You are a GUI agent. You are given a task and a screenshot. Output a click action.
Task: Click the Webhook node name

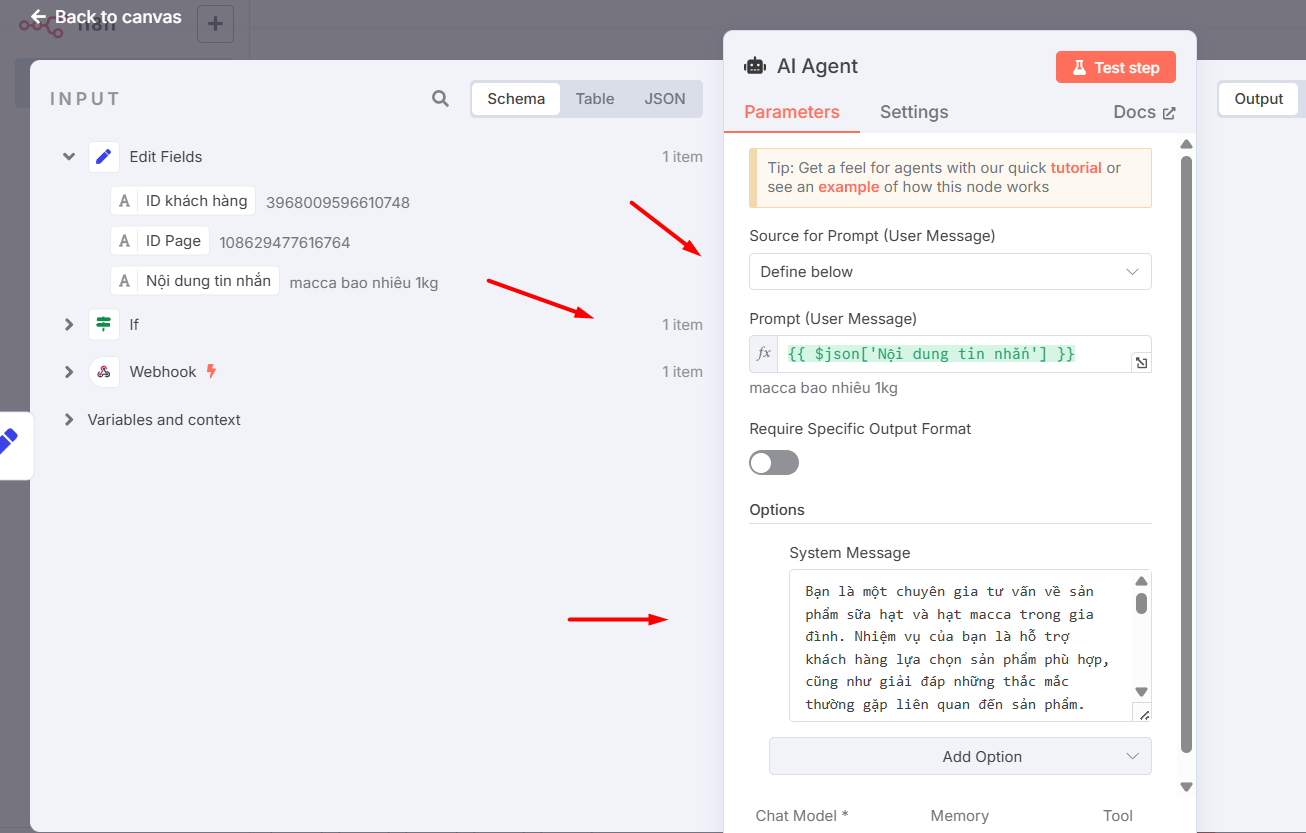click(x=163, y=372)
